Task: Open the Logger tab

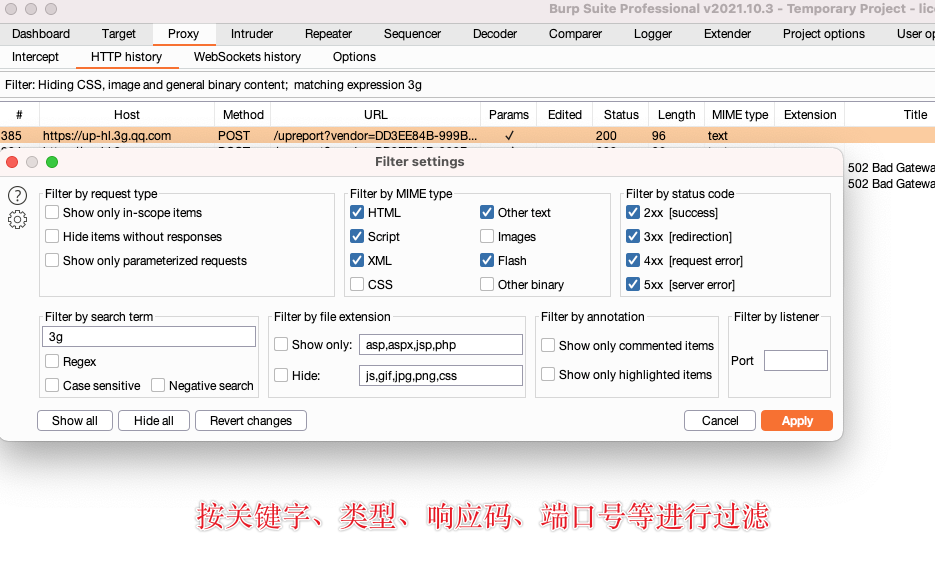Action: coord(653,34)
